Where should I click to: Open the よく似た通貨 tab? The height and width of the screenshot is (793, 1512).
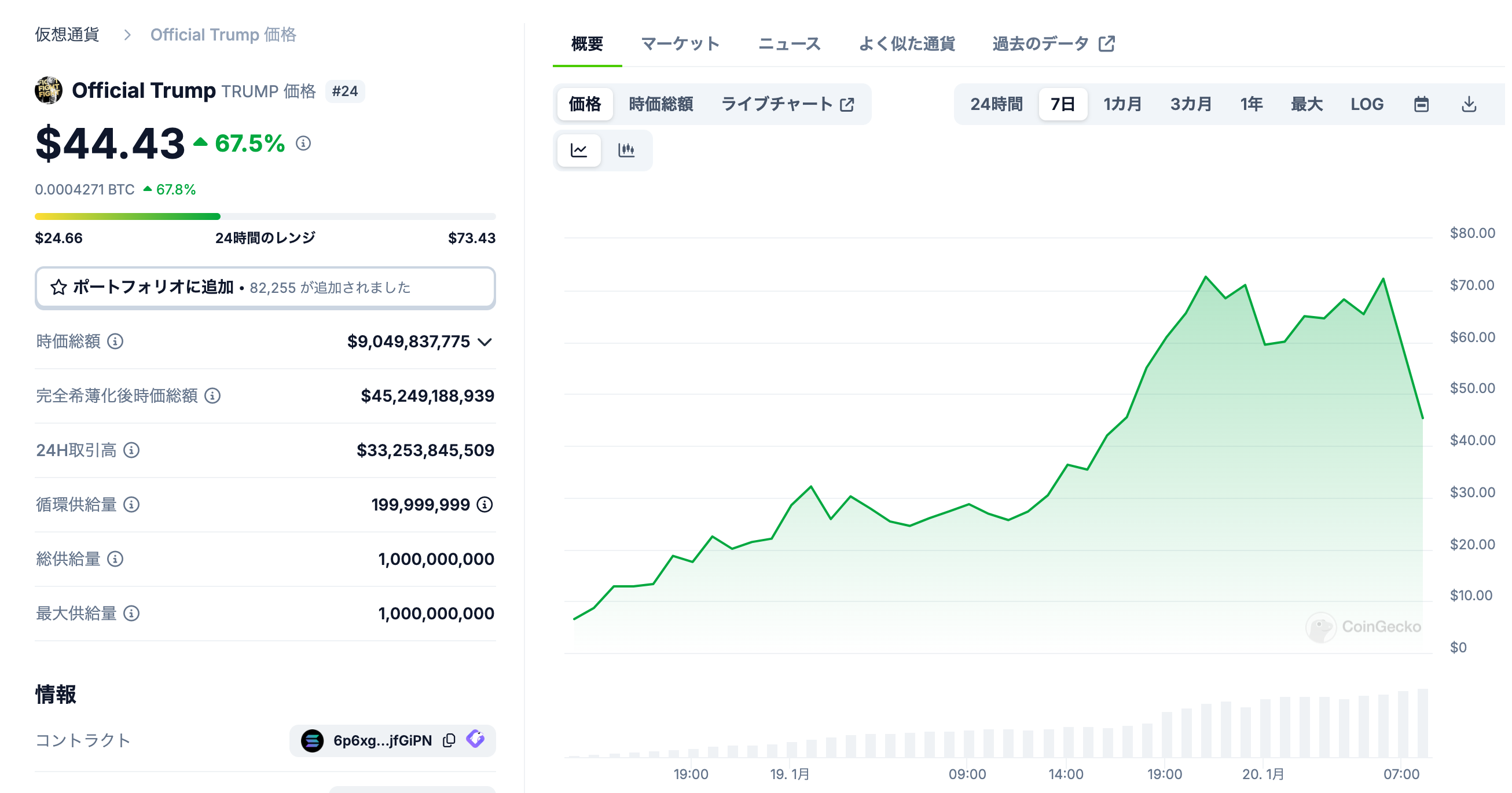[x=907, y=43]
